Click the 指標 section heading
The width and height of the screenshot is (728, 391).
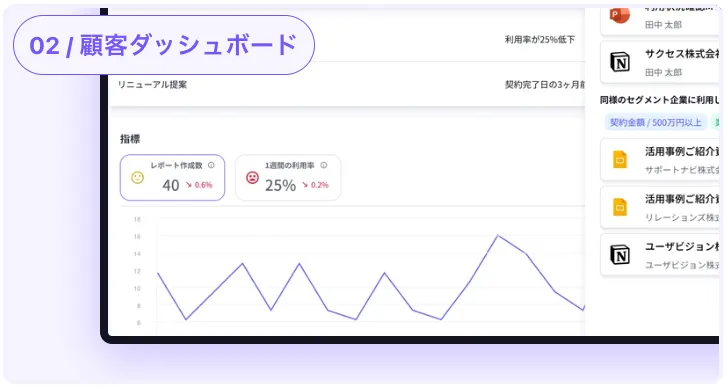pyautogui.click(x=130, y=139)
